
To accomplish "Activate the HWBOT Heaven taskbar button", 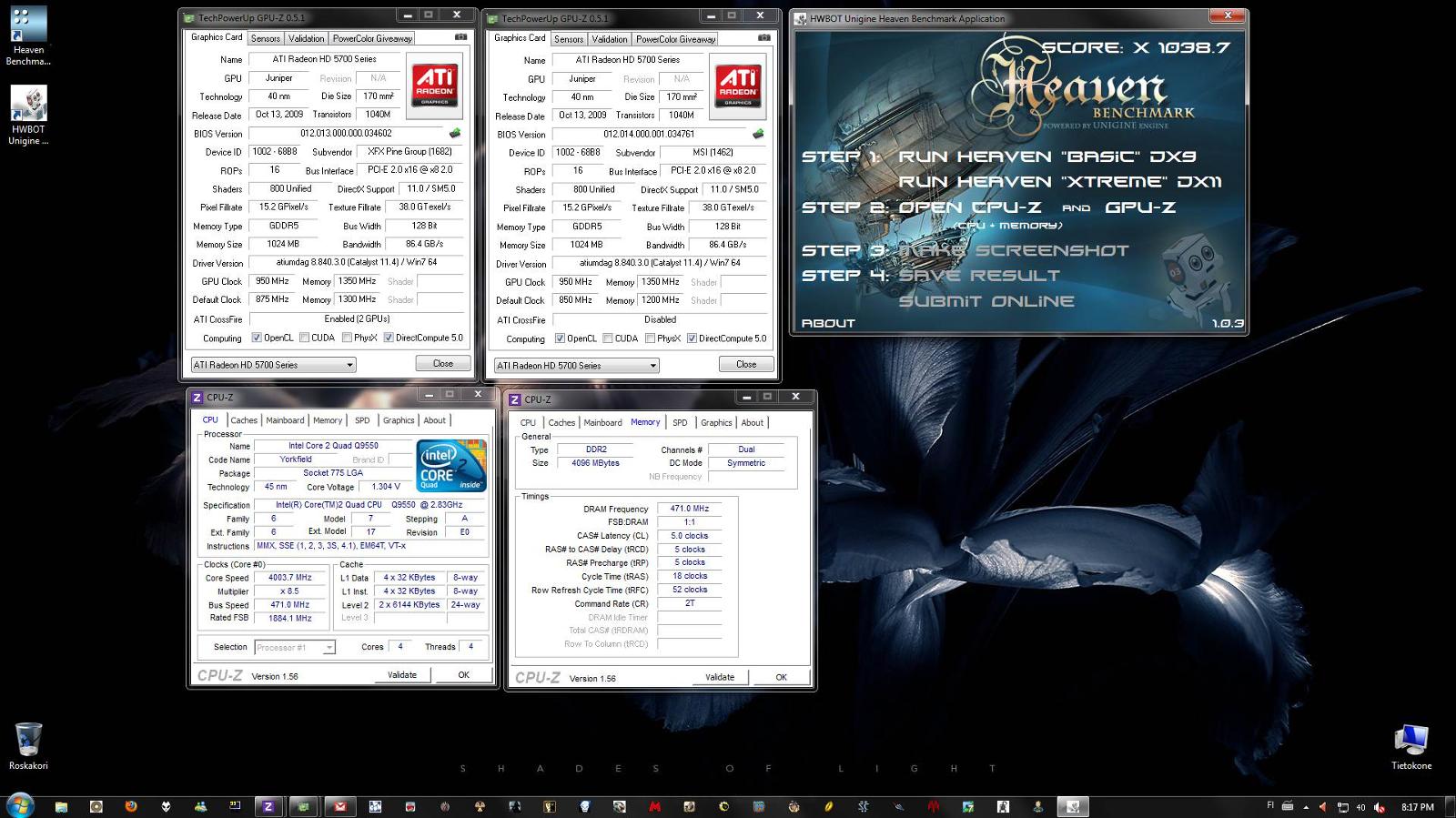I will [1073, 806].
